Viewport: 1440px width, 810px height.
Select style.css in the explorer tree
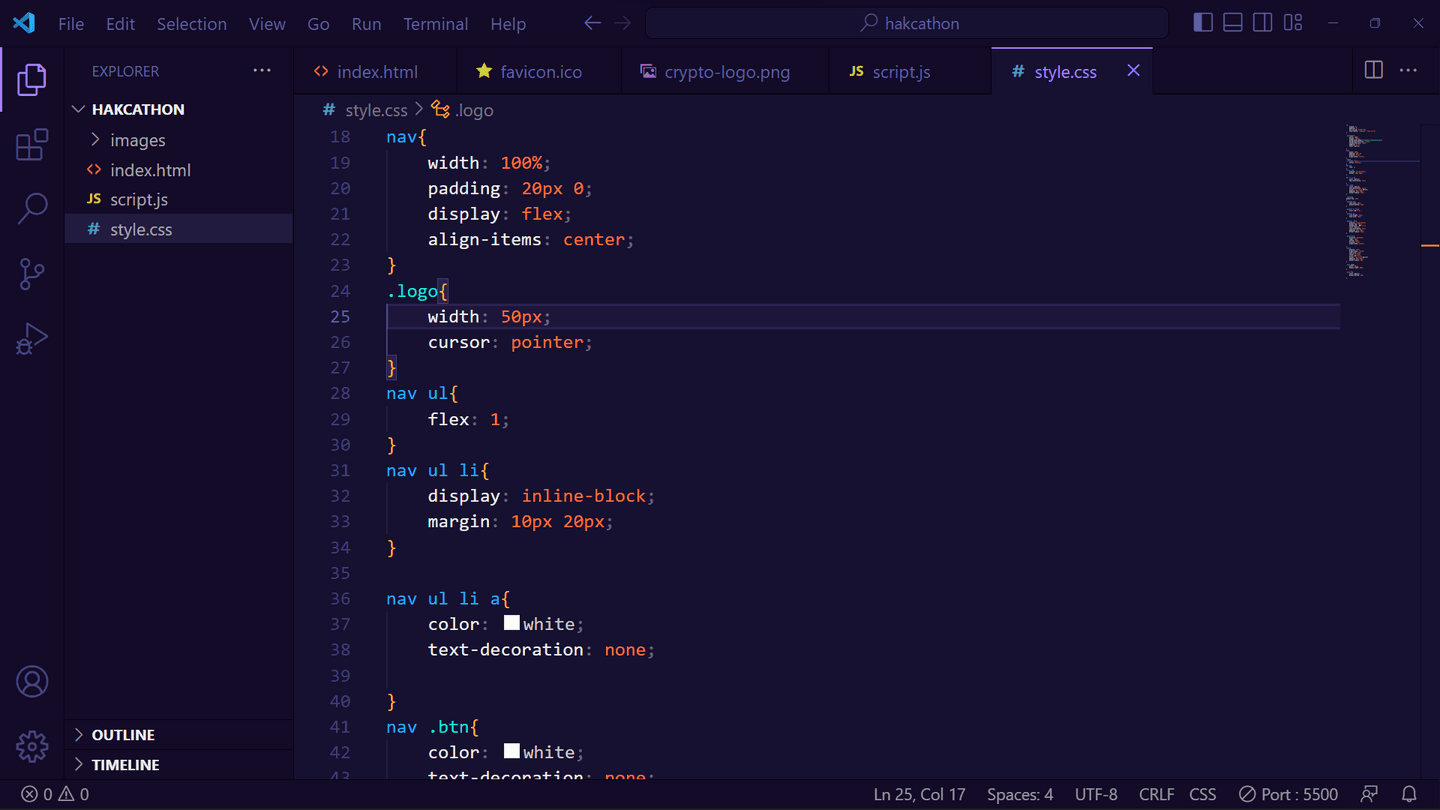179,229
